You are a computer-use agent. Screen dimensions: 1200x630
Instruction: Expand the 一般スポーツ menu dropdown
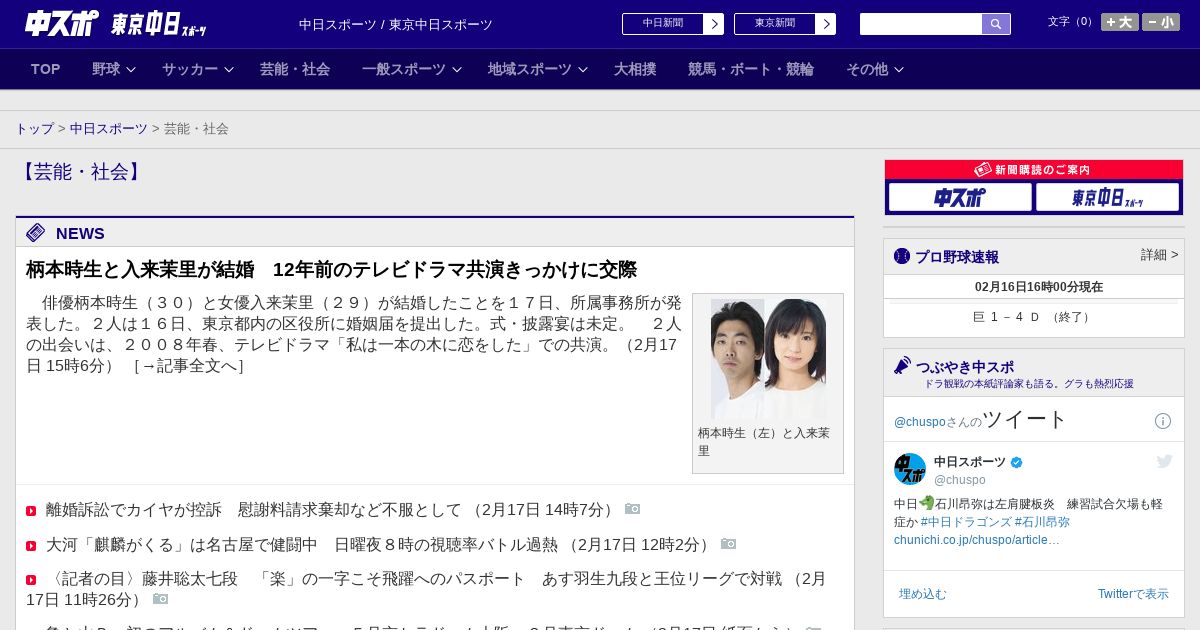(412, 69)
